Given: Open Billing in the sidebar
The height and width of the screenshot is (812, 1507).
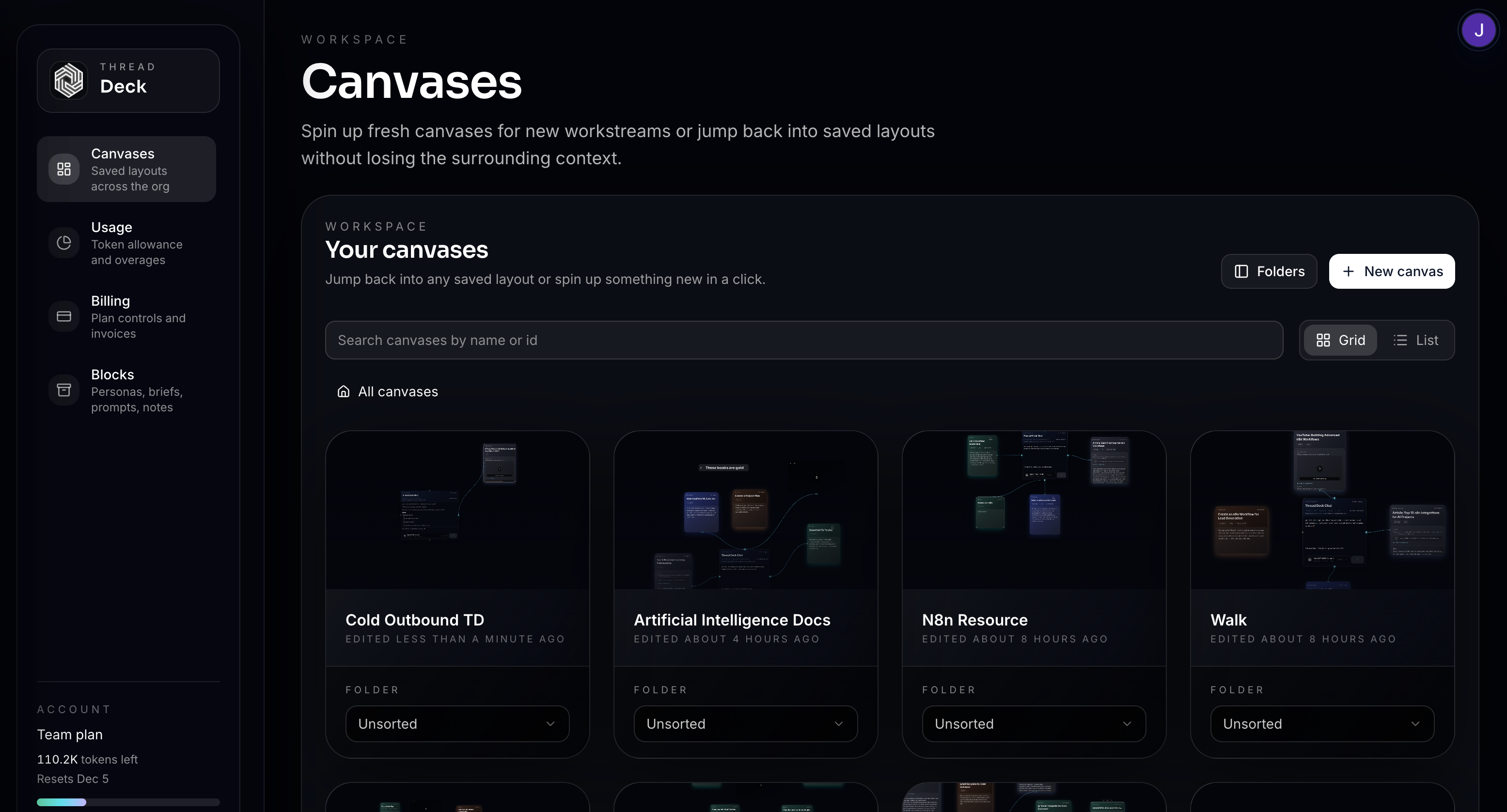Looking at the screenshot, I should tap(126, 316).
